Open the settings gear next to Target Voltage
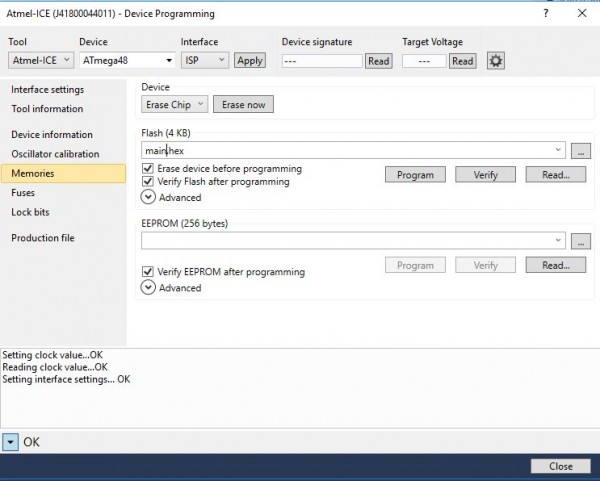The width and height of the screenshot is (600, 481). pos(496,61)
